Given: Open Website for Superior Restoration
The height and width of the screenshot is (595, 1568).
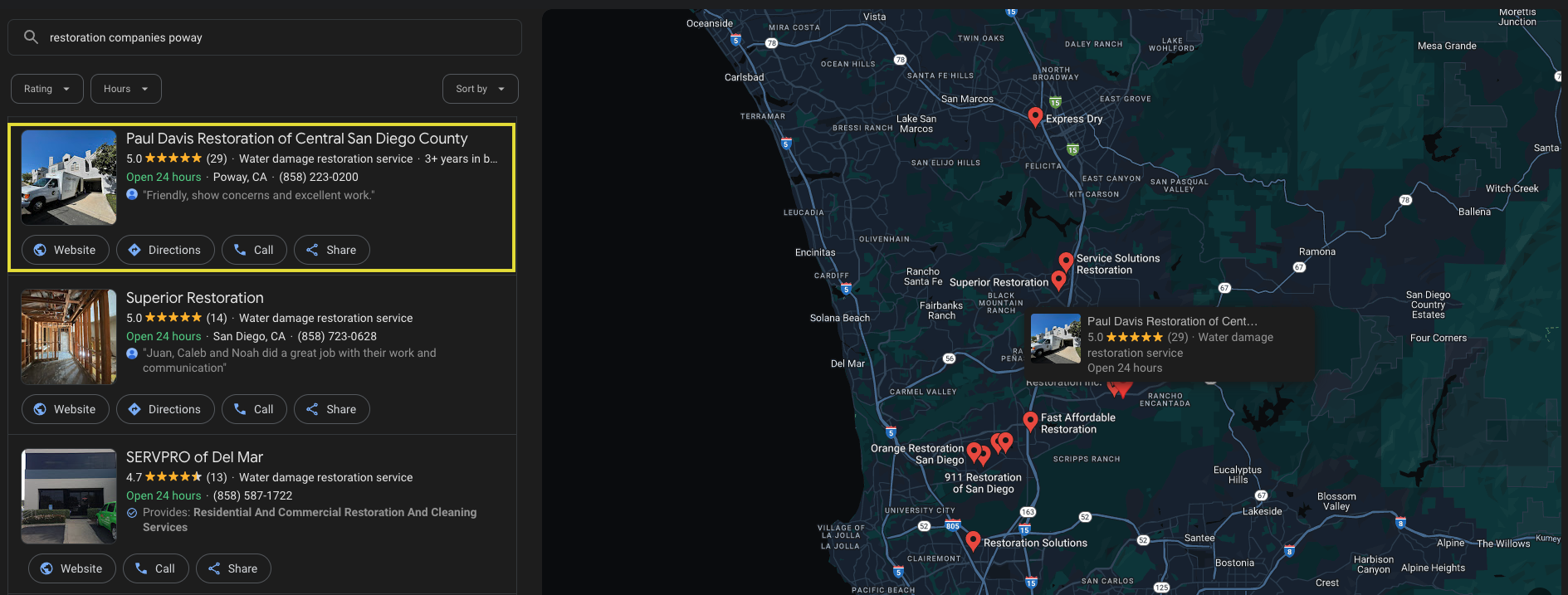Looking at the screenshot, I should (x=66, y=409).
